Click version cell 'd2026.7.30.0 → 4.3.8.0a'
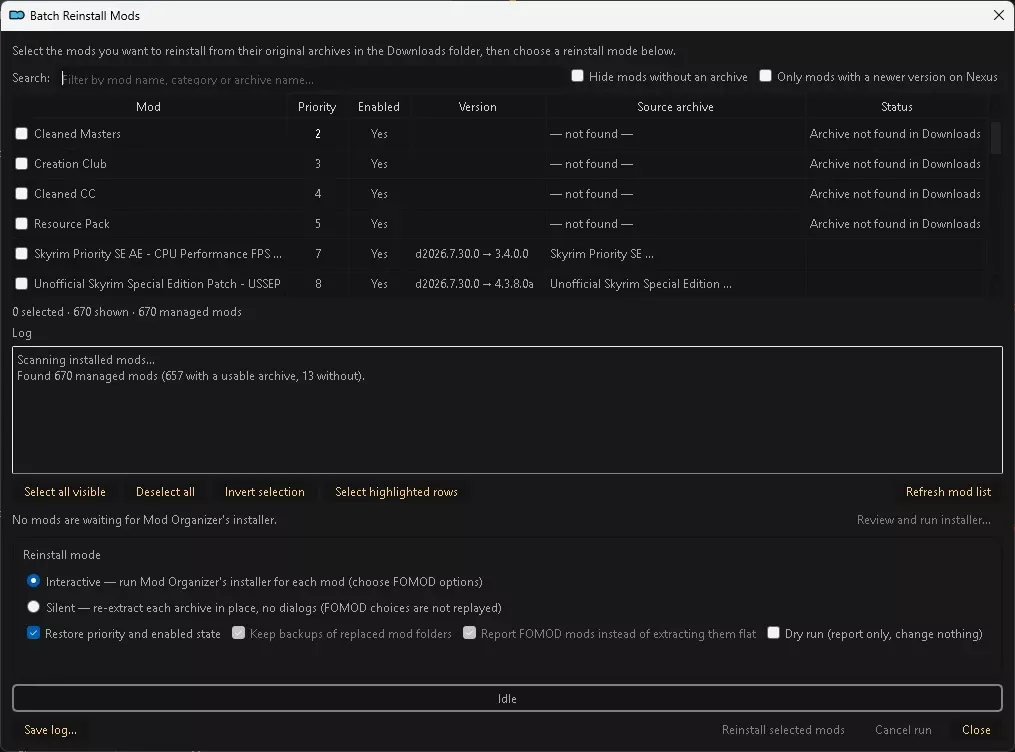Image resolution: width=1015 pixels, height=752 pixels. [474, 283]
